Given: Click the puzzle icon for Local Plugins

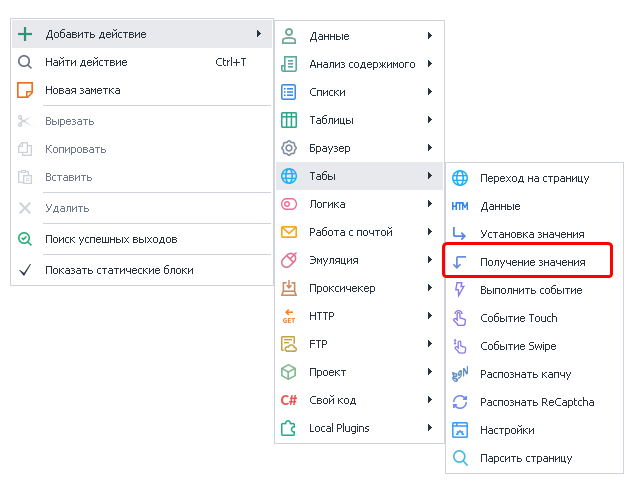Looking at the screenshot, I should [x=289, y=428].
